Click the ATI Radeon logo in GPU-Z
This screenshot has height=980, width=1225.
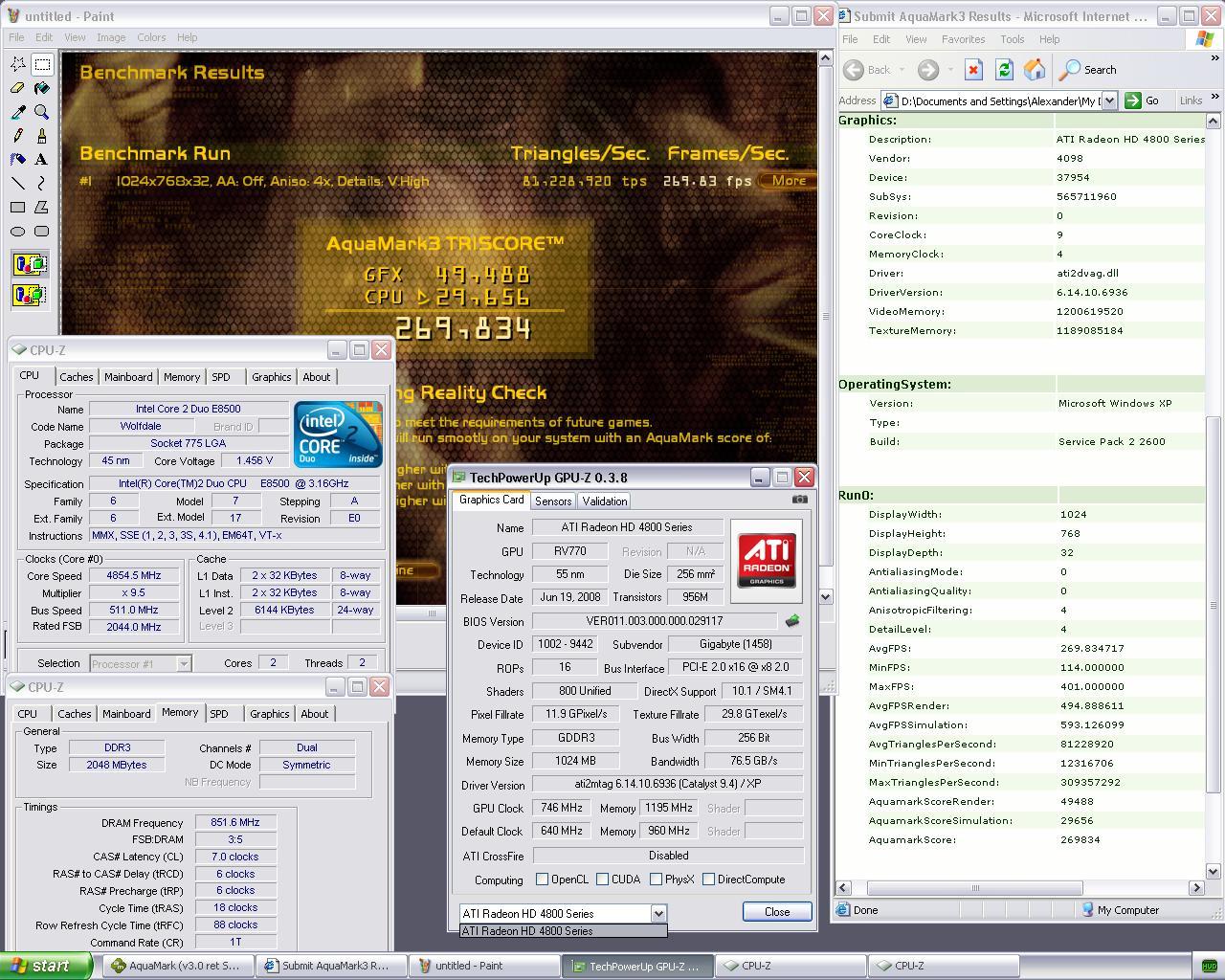(x=767, y=560)
